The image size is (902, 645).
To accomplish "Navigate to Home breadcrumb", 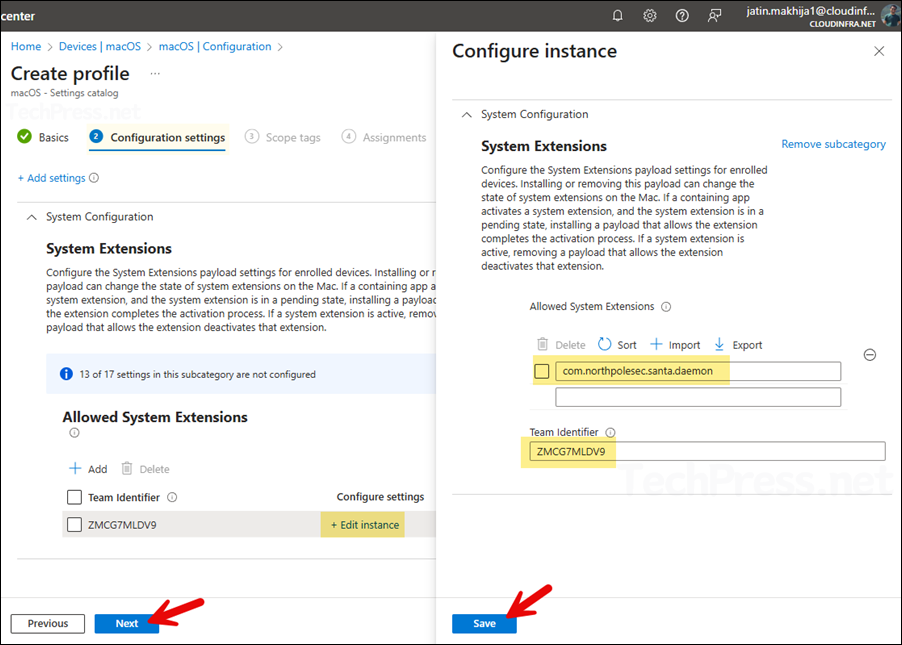I will point(26,47).
